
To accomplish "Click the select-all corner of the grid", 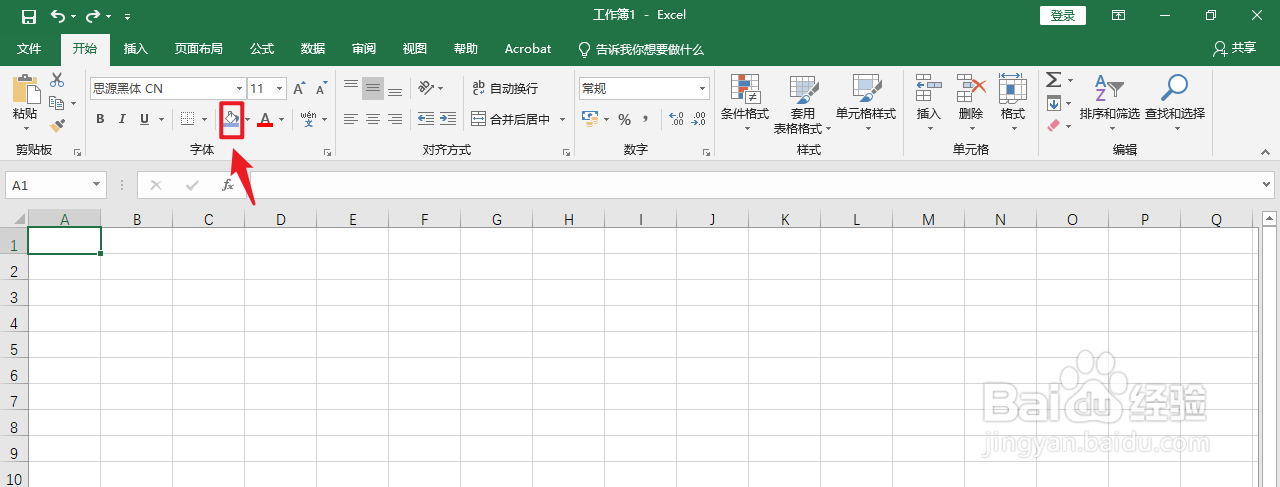I will (x=14, y=219).
